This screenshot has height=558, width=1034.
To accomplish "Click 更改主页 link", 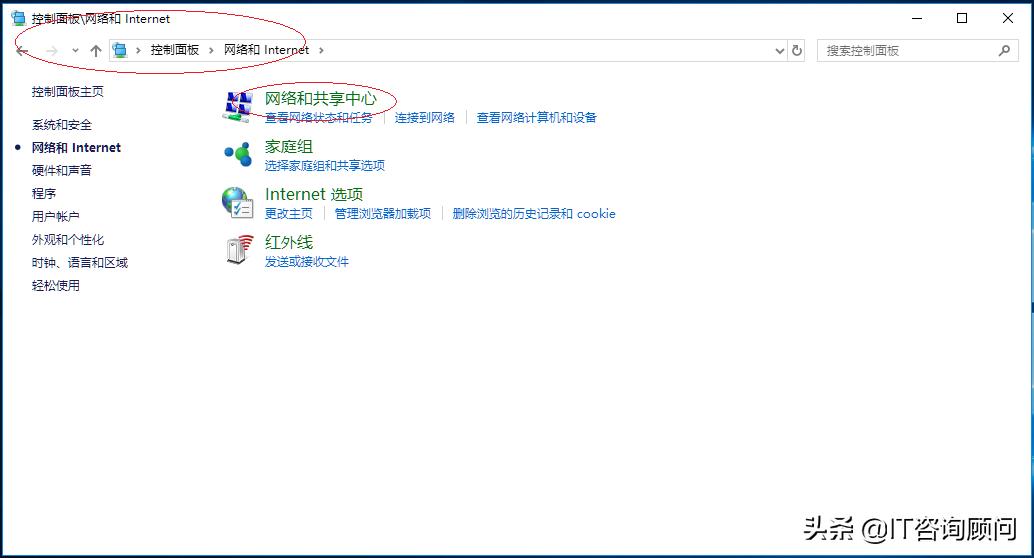I will click(x=289, y=214).
